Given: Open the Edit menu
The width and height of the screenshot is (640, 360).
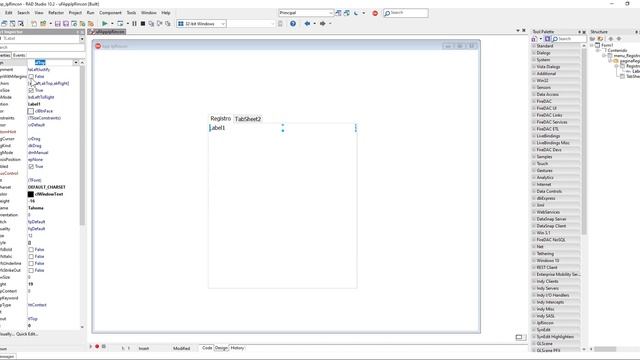Looking at the screenshot, I should tap(9, 13).
